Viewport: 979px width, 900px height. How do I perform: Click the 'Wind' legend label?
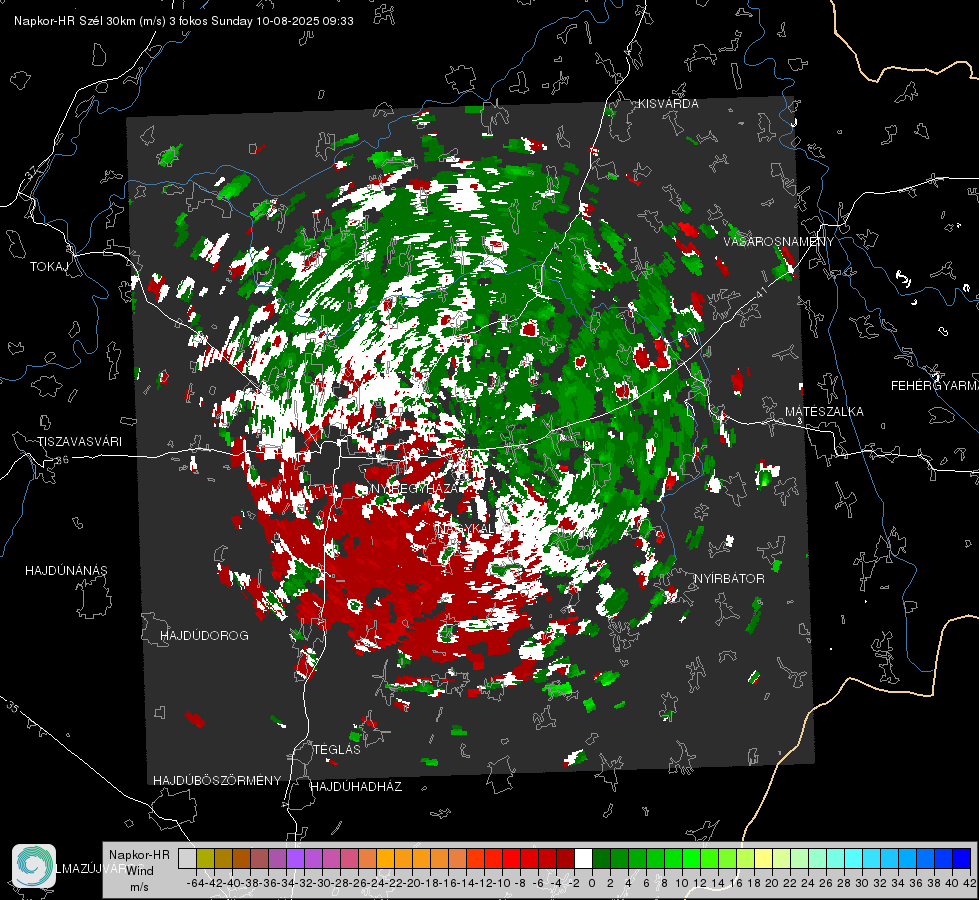tap(140, 871)
